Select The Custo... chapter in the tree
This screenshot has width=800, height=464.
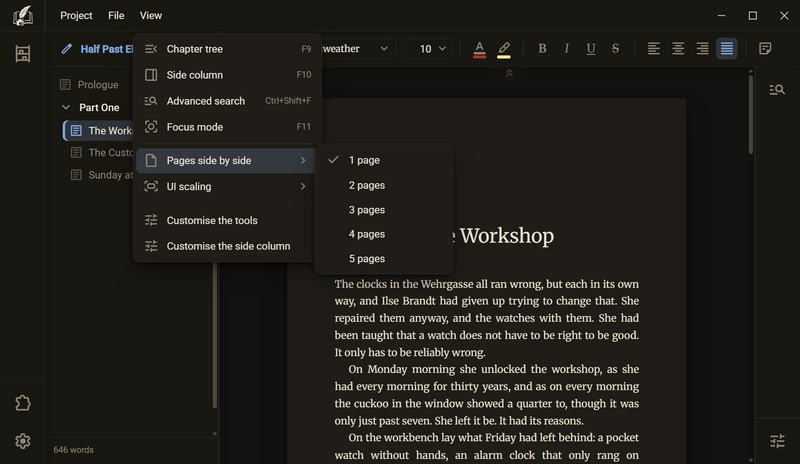(x=101, y=153)
